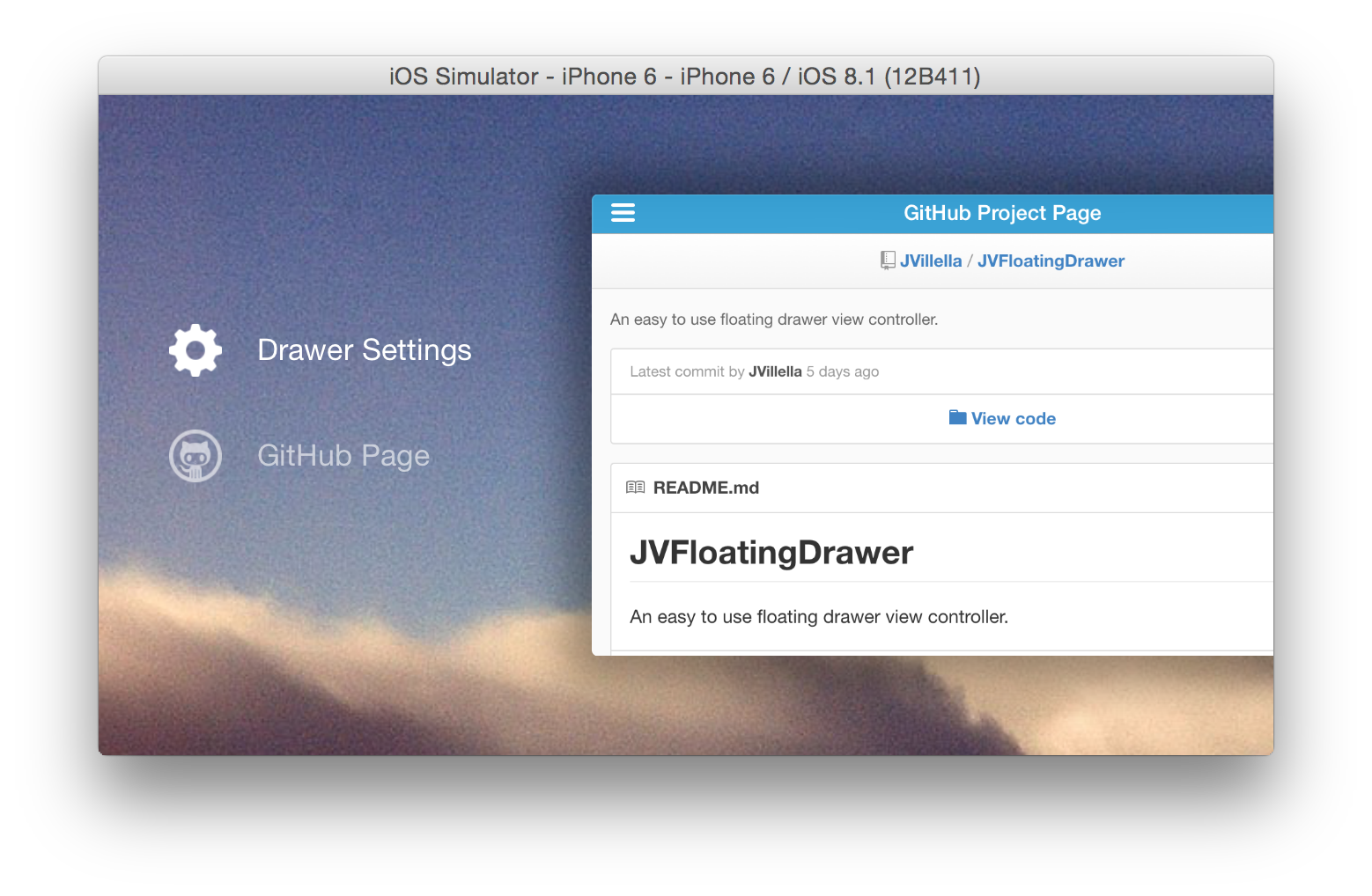Click the Latest commit row
Image resolution: width=1372 pixels, height=896 pixels.
942,371
